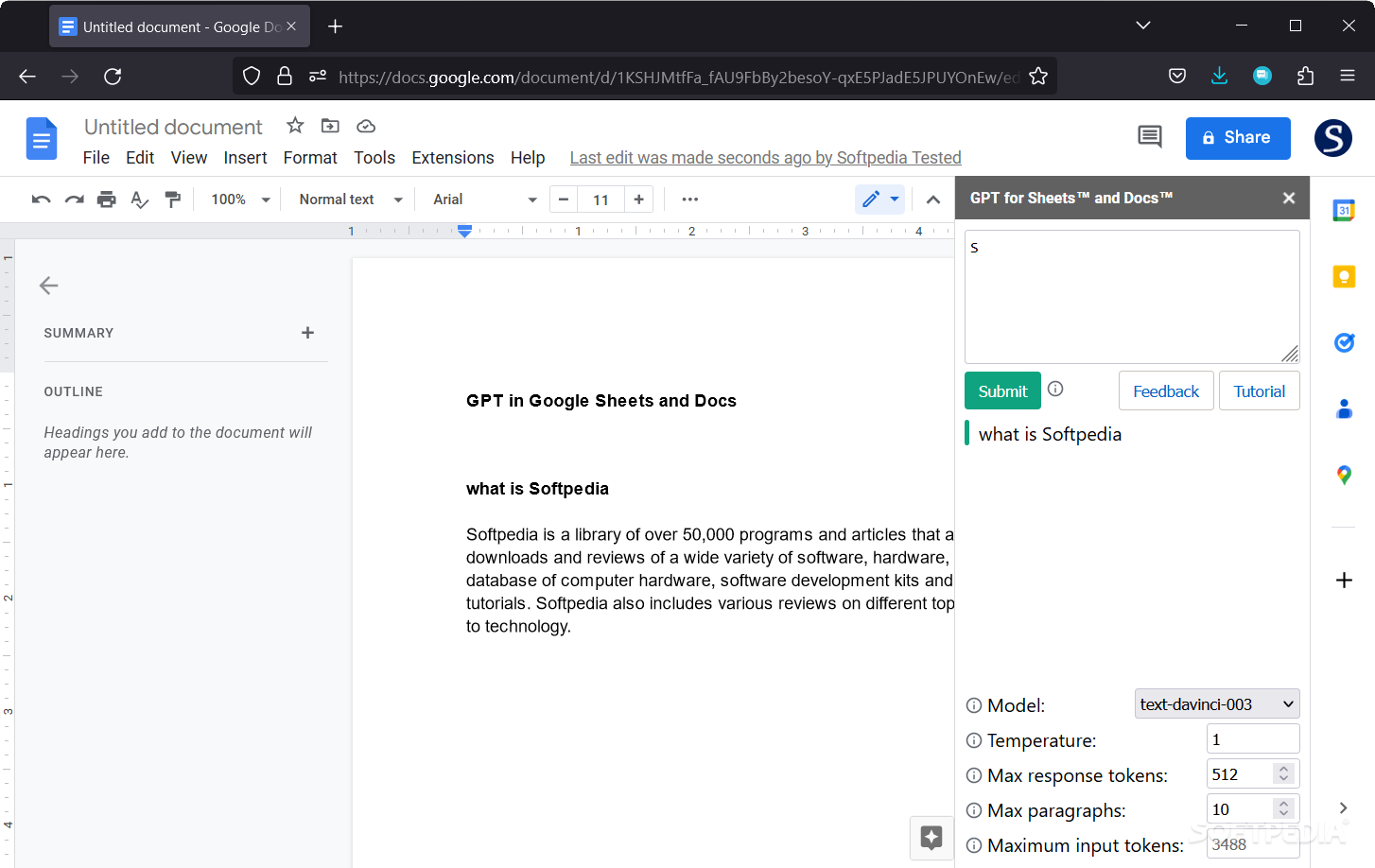Open the editing mode pencil dropdown
1375x868 pixels.
coord(880,200)
